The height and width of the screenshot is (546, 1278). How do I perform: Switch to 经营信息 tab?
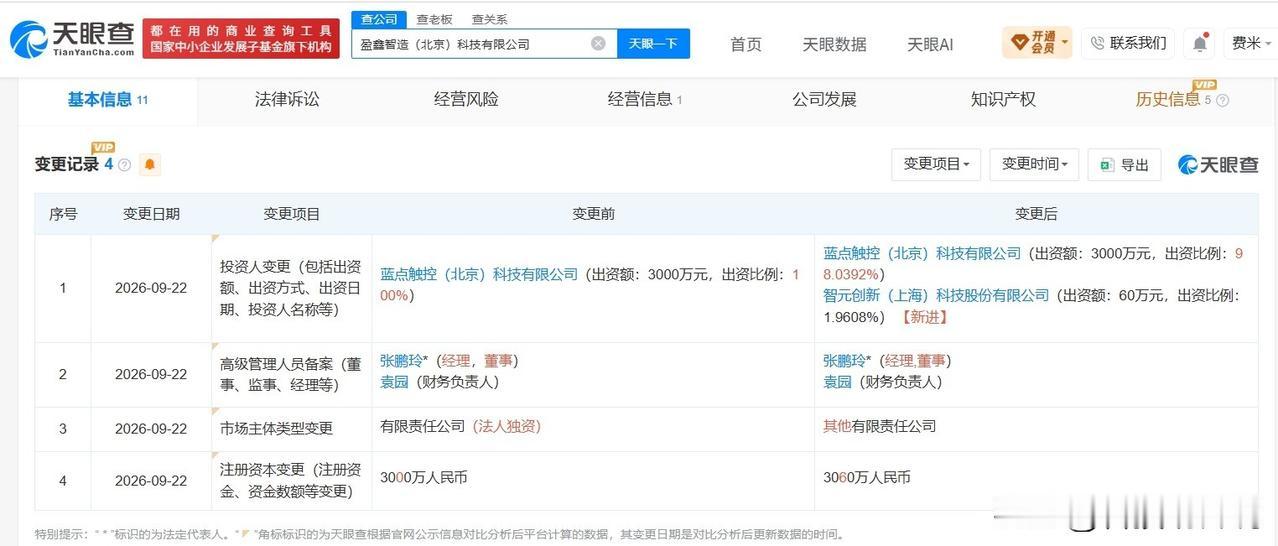coord(645,99)
